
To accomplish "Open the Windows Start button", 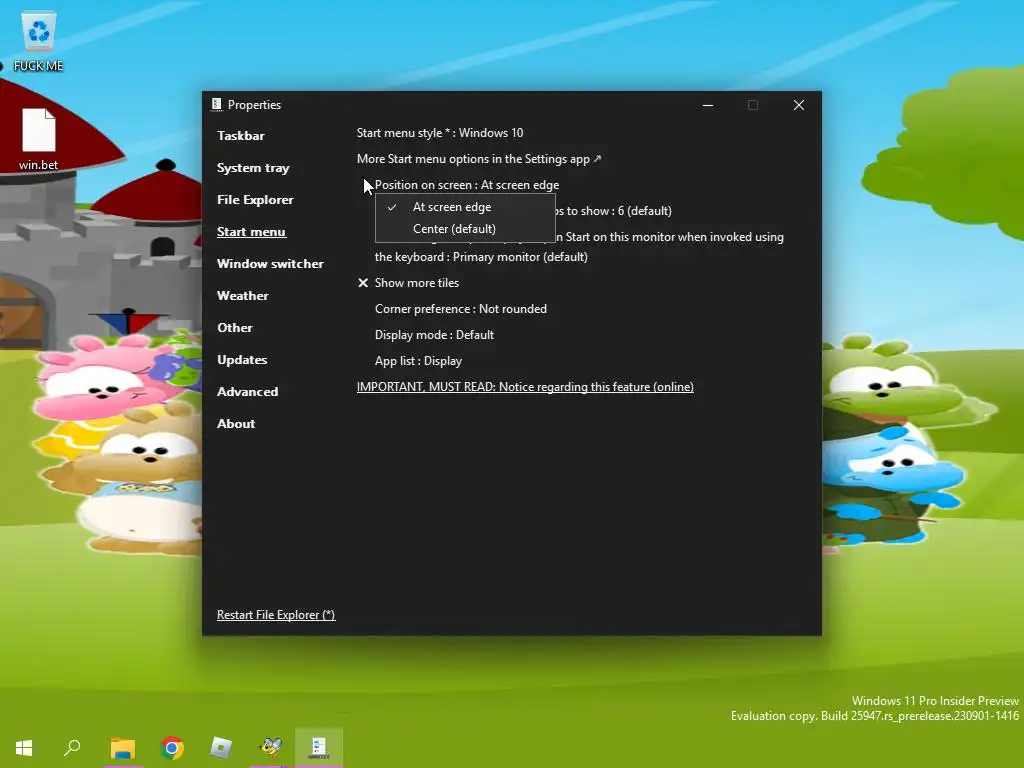I will [x=24, y=747].
